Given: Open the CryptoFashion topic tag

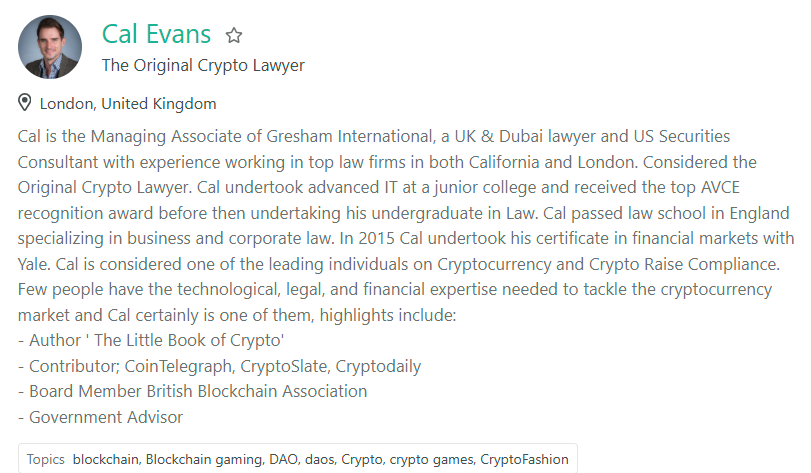Looking at the screenshot, I should (x=524, y=459).
